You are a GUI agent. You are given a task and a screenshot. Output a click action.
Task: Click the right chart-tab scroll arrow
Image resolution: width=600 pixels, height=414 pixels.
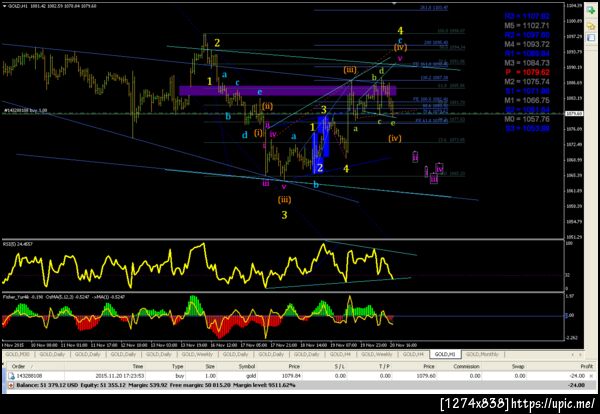click(x=579, y=355)
